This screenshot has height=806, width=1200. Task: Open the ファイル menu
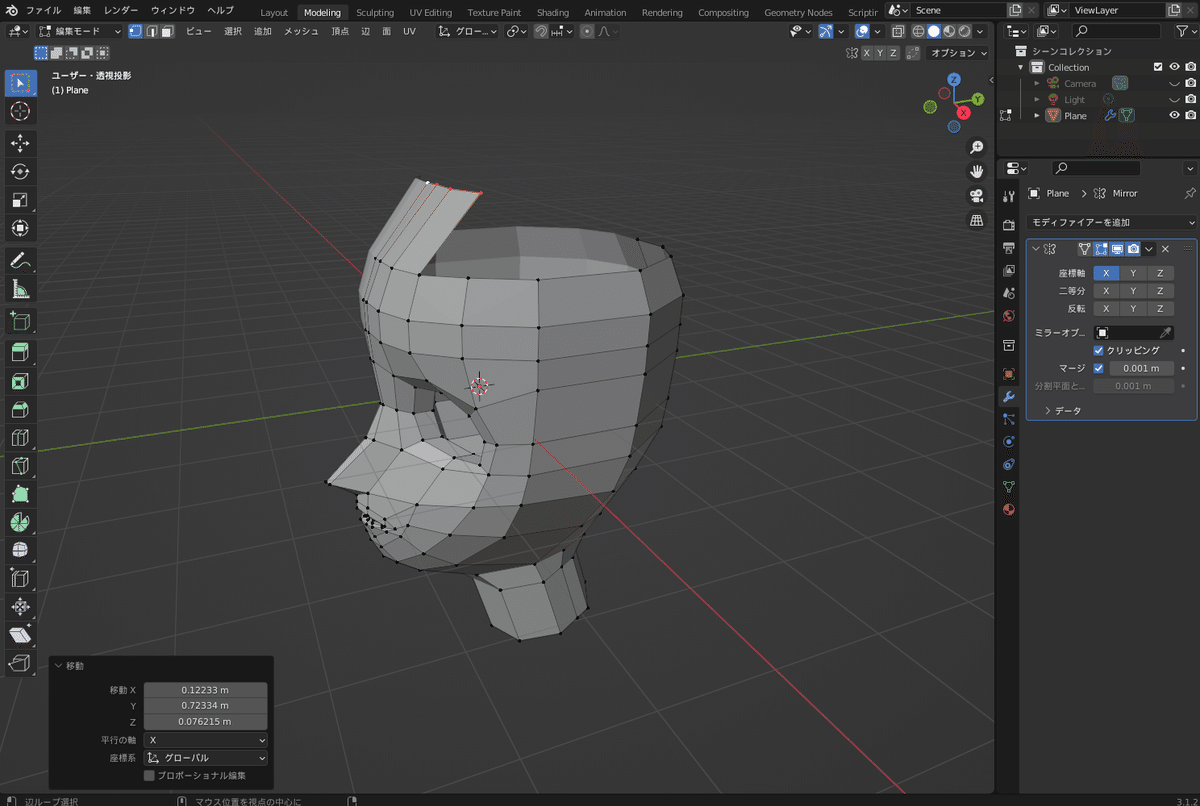(x=43, y=10)
